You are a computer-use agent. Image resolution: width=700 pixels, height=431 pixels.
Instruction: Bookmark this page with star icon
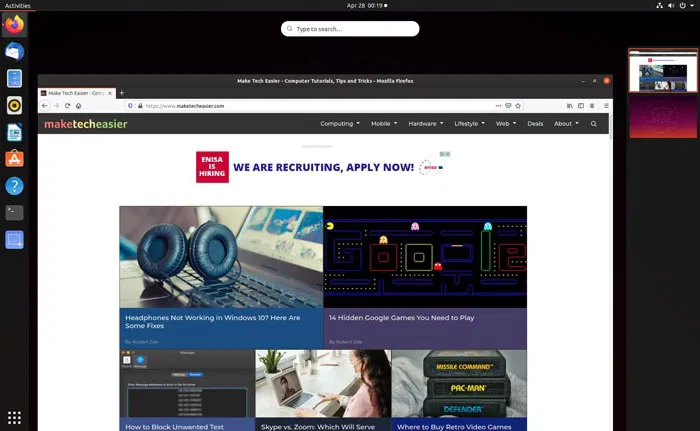coord(518,106)
